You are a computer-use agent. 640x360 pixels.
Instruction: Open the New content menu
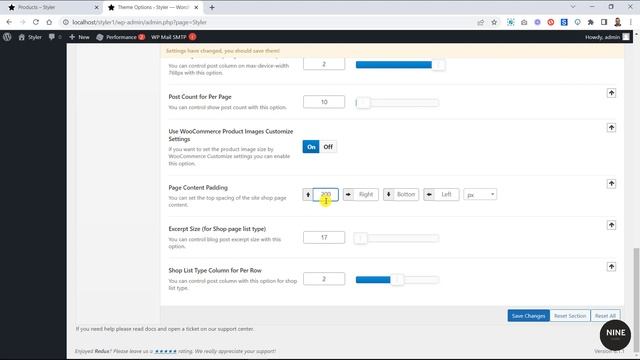pyautogui.click(x=79, y=37)
